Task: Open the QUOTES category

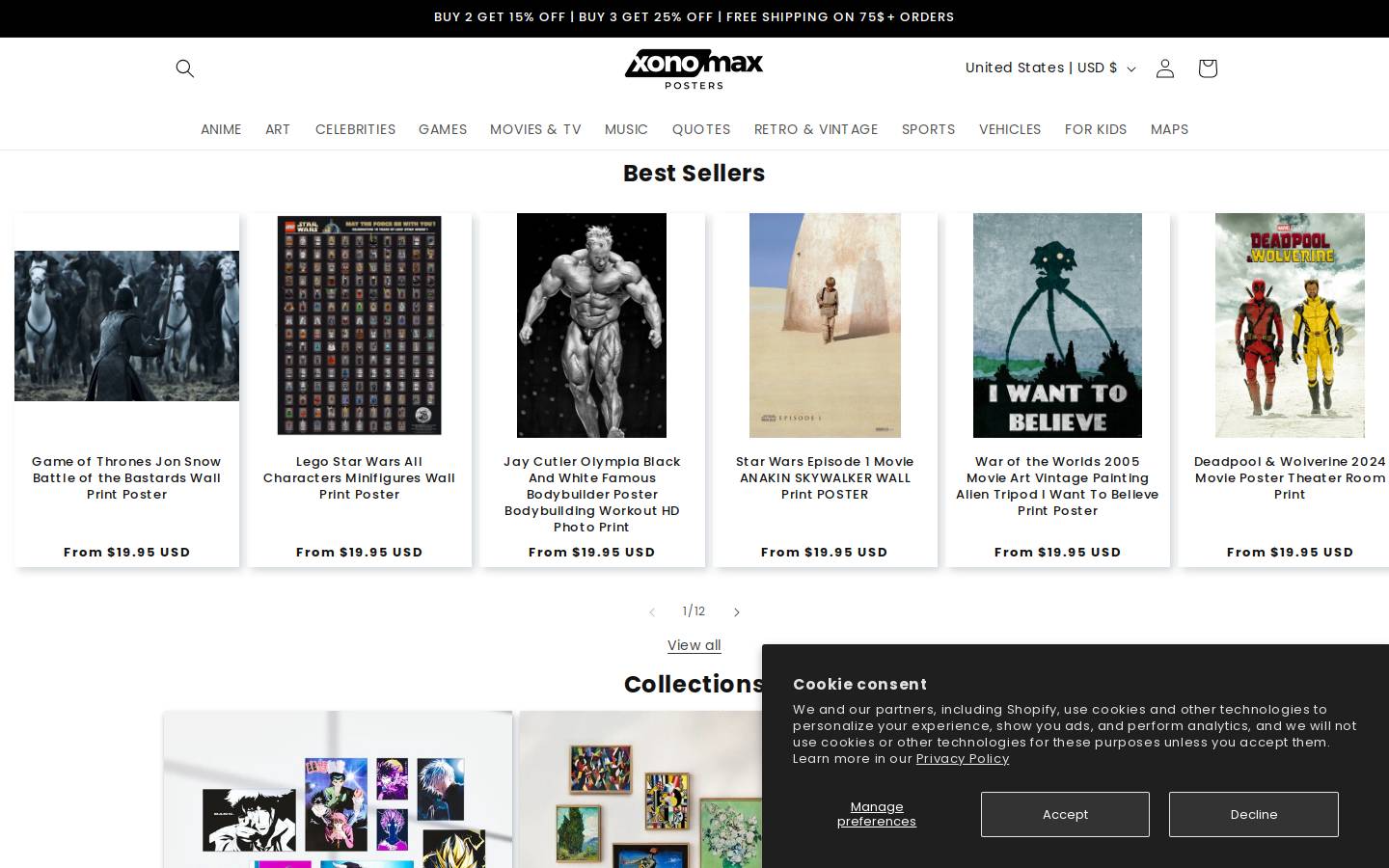Action: pyautogui.click(x=701, y=129)
